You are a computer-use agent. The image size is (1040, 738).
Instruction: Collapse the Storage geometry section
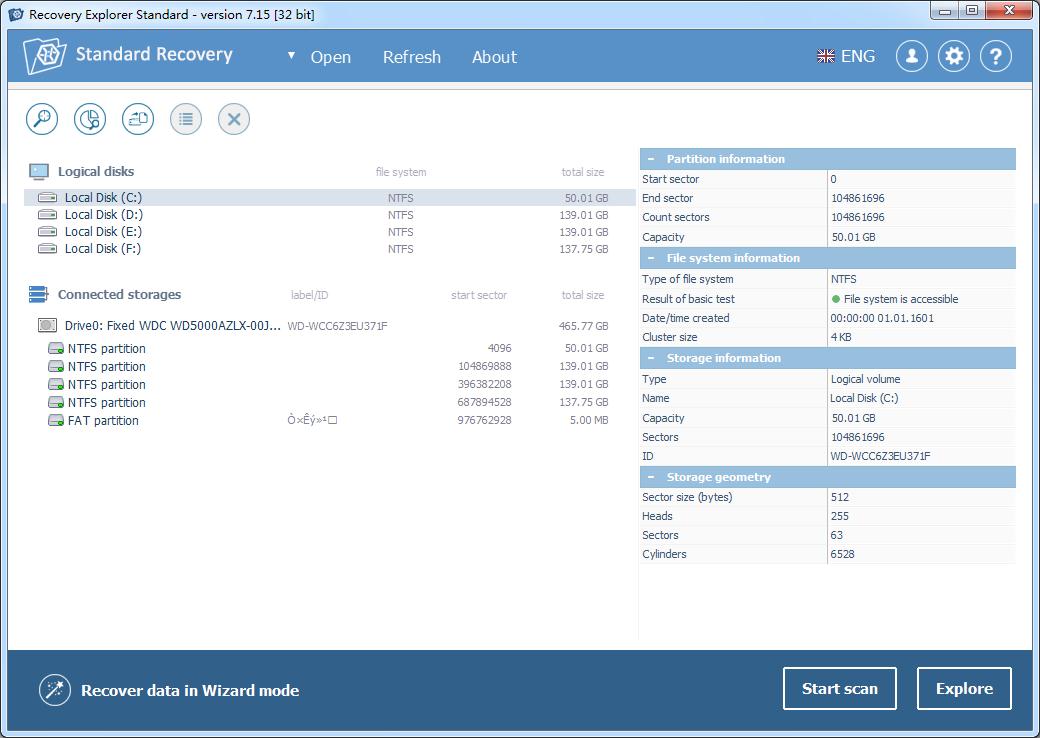pos(651,477)
